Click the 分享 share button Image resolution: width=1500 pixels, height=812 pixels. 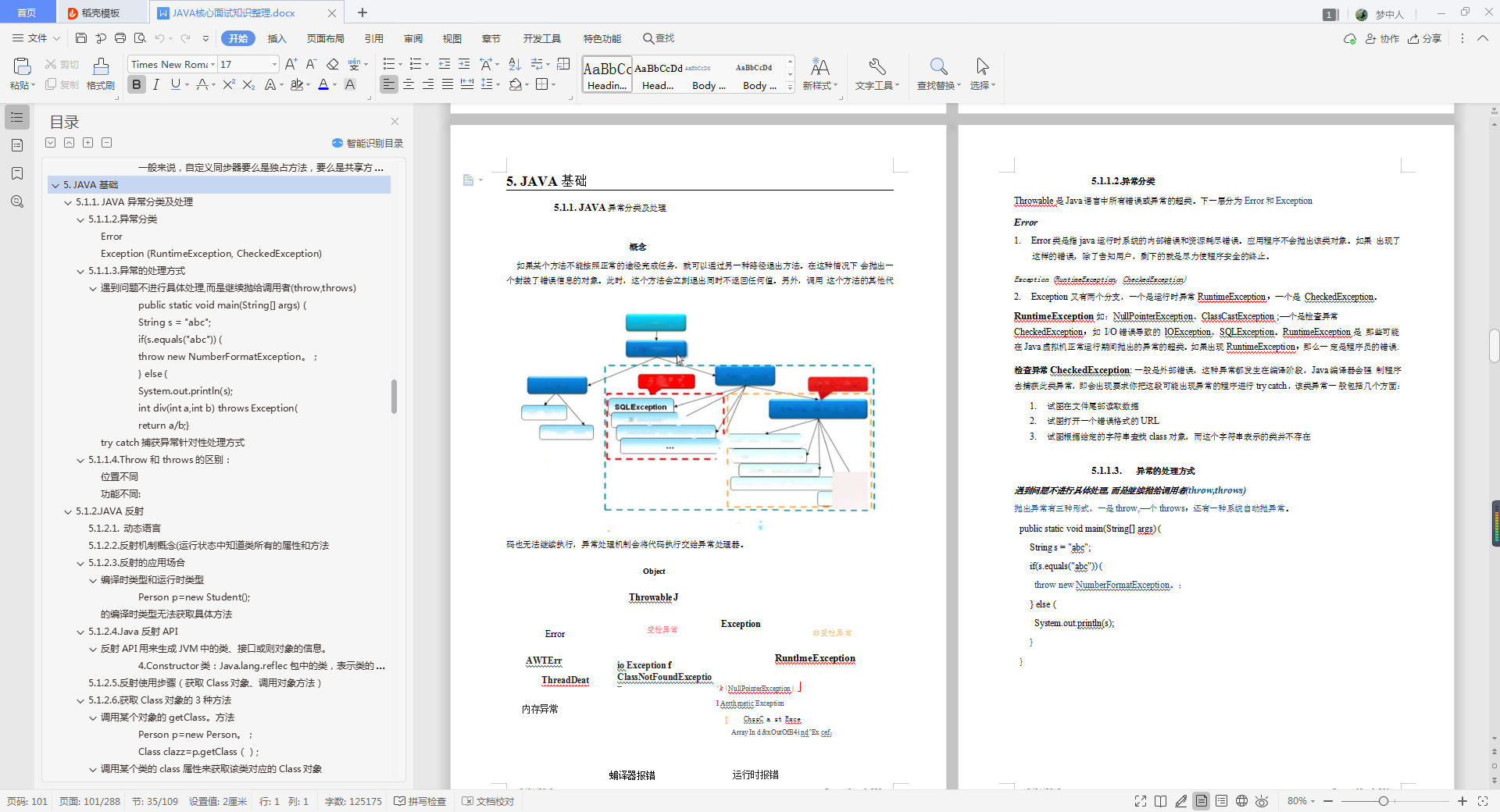[1425, 38]
